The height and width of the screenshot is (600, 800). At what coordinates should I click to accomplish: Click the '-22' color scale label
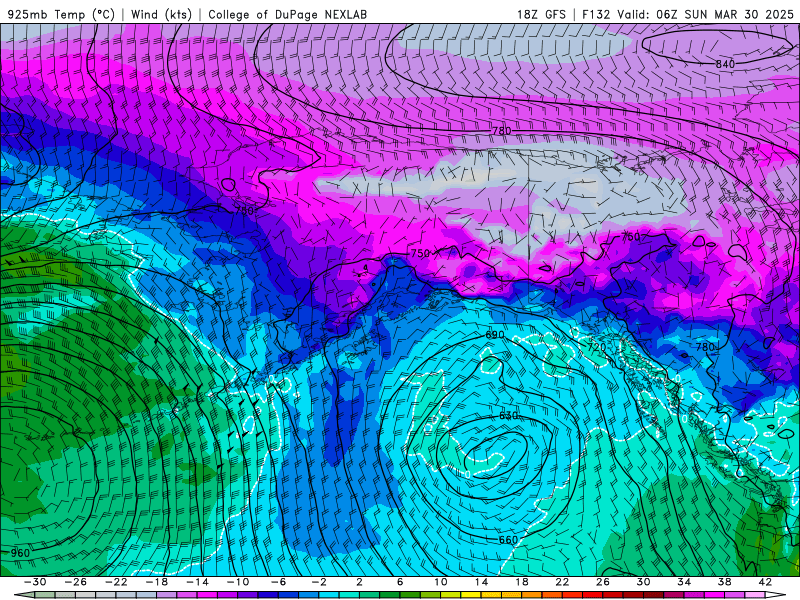pos(116,582)
